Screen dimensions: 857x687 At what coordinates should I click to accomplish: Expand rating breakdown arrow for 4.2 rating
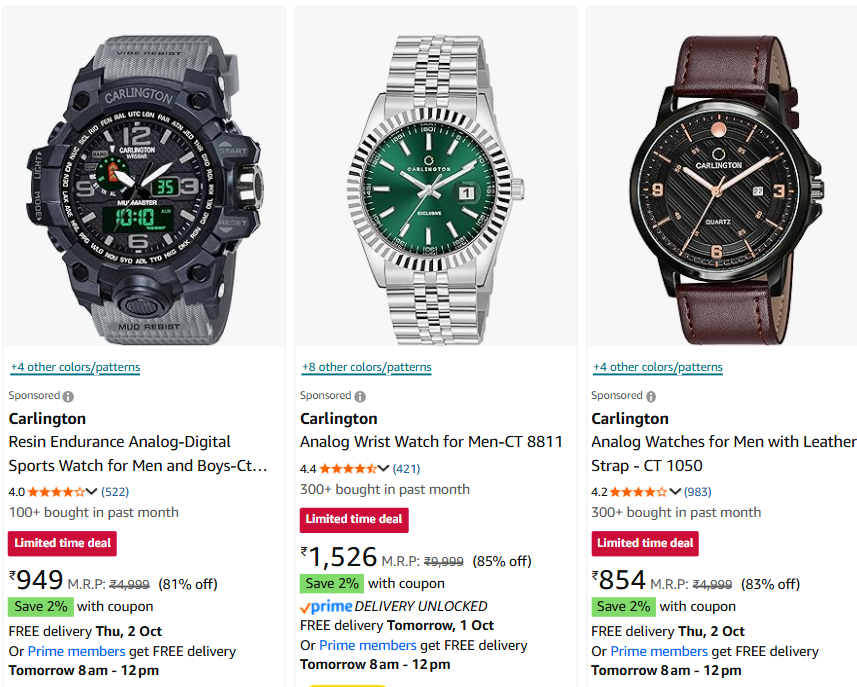point(675,492)
